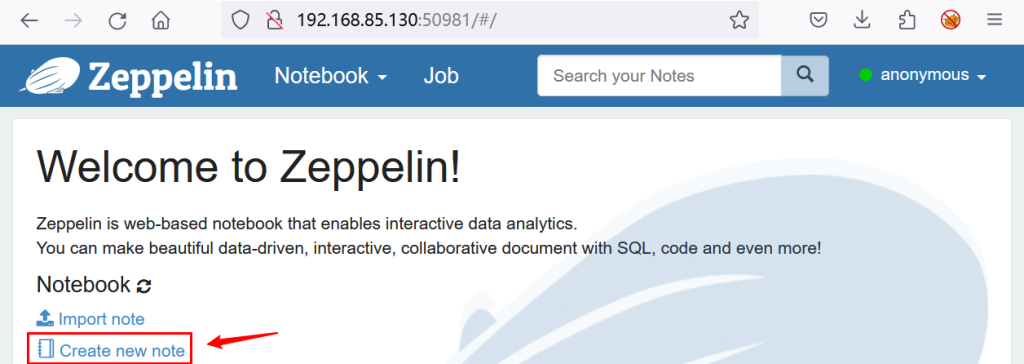
Task: Open the extensions puzzle icon
Action: point(906,20)
